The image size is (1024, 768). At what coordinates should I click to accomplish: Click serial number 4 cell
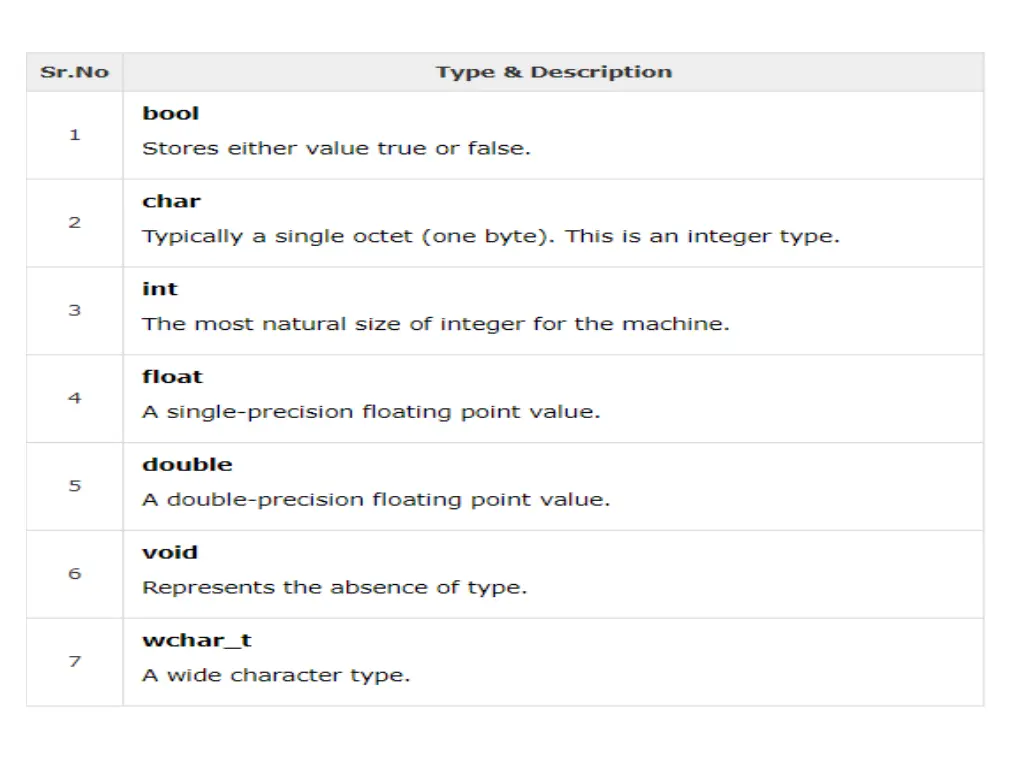click(x=74, y=398)
